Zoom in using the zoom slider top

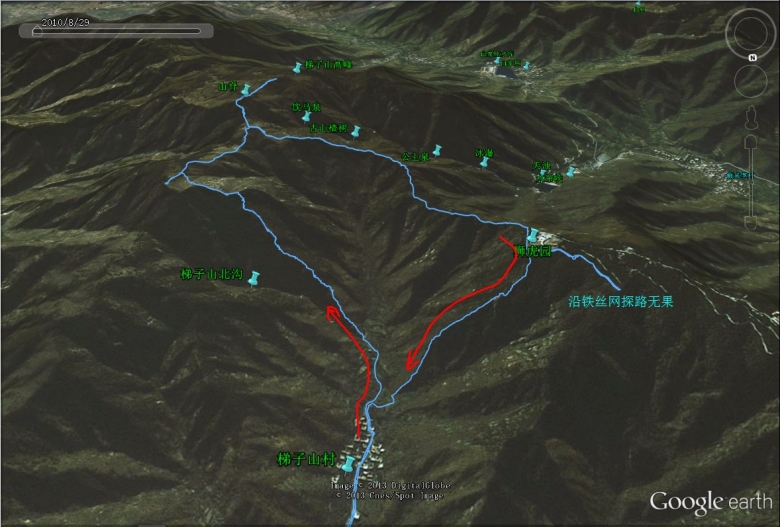tap(751, 142)
